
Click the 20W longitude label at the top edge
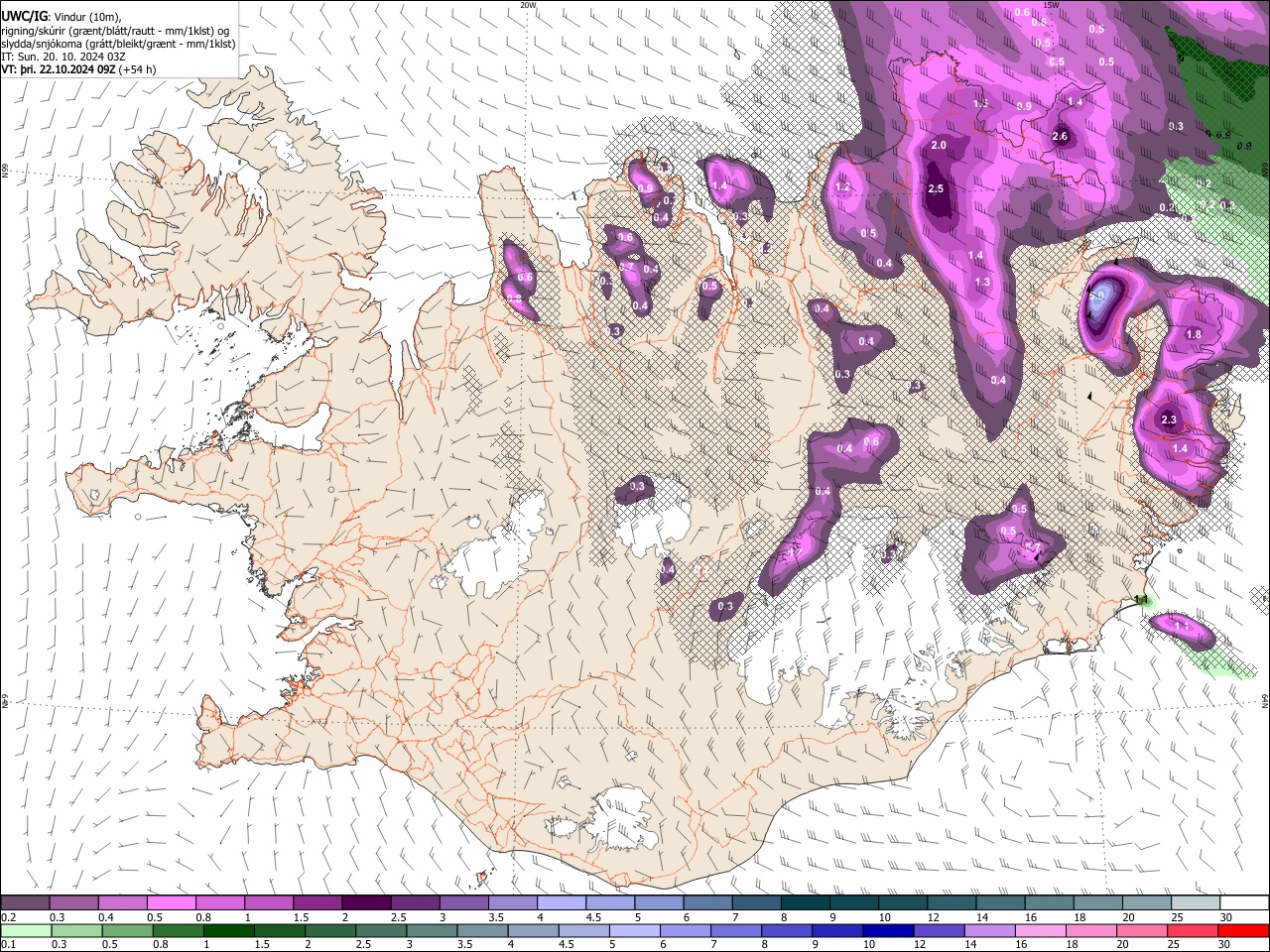pyautogui.click(x=528, y=5)
